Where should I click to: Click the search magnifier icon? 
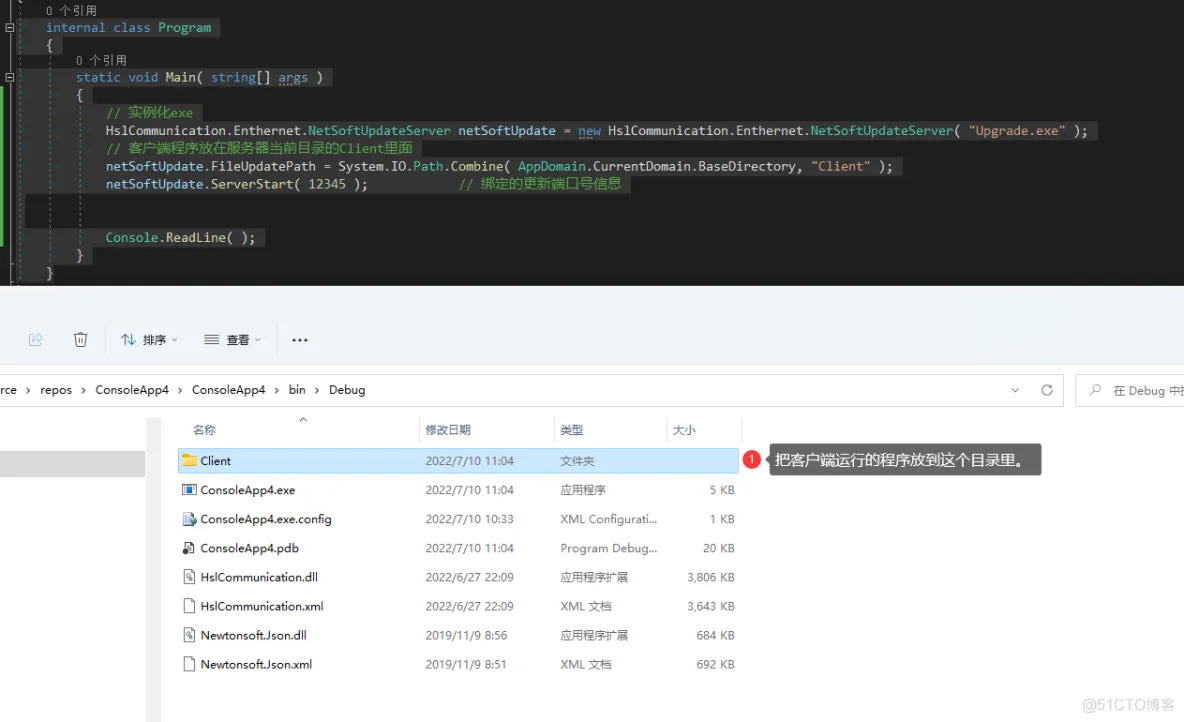point(1095,390)
